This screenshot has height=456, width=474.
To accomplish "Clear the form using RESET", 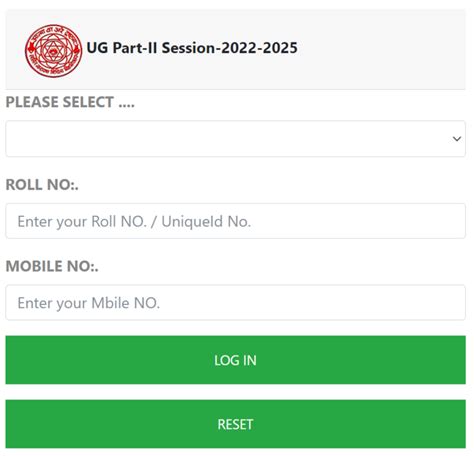I will click(x=236, y=424).
